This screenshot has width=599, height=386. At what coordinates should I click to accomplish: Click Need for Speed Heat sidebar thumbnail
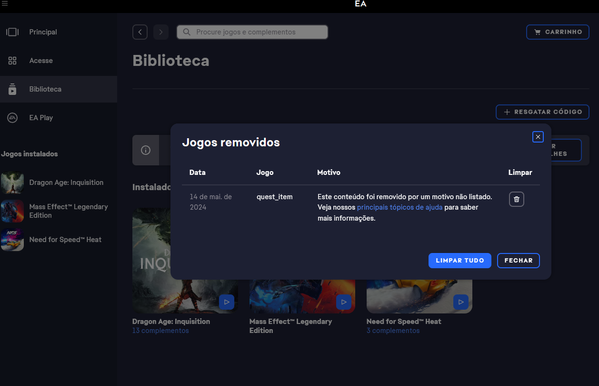point(12,240)
